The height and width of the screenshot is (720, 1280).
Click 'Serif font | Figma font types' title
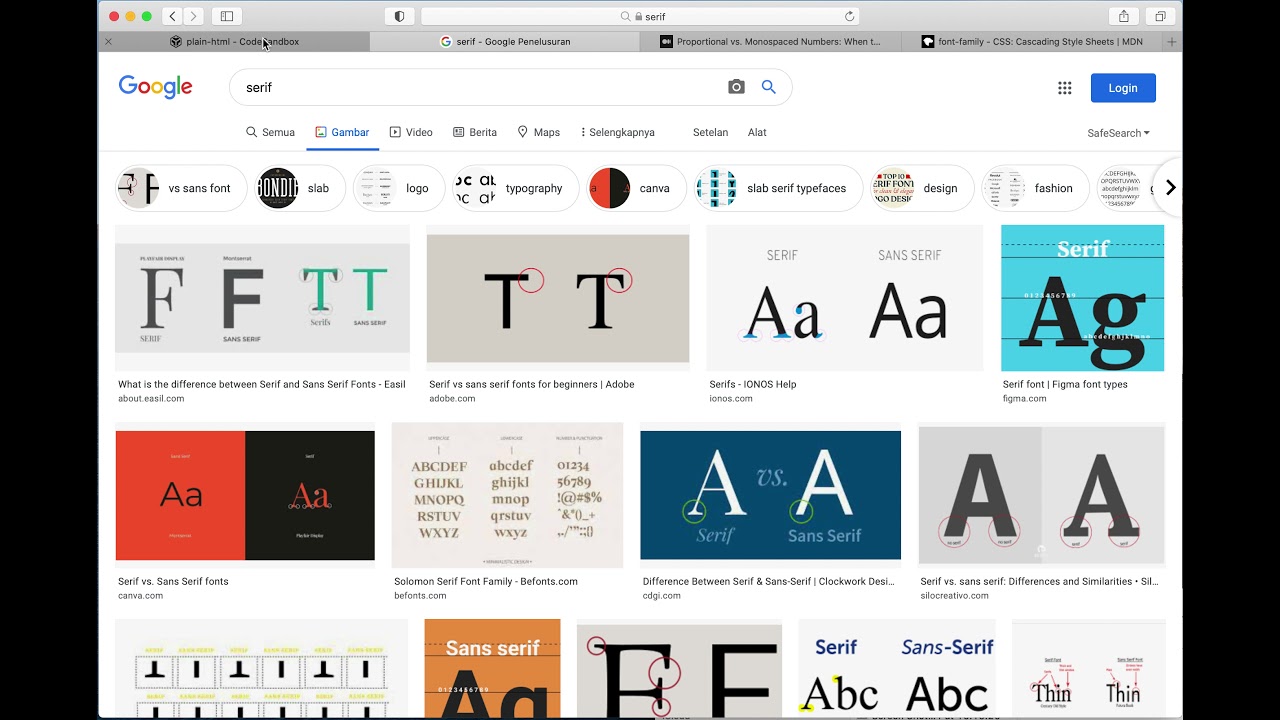(1065, 384)
